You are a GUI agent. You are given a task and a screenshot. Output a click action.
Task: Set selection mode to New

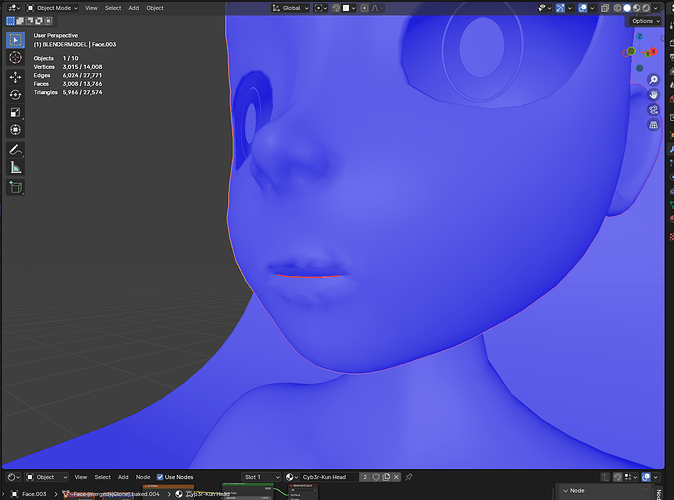10,21
